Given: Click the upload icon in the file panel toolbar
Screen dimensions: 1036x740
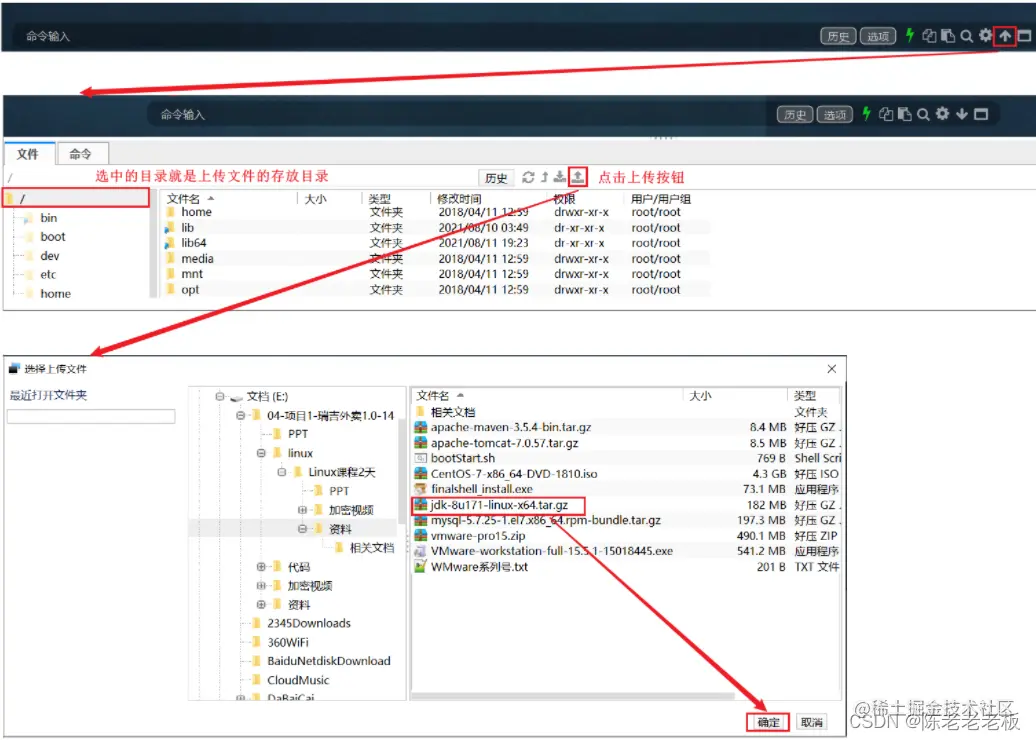Looking at the screenshot, I should point(578,177).
